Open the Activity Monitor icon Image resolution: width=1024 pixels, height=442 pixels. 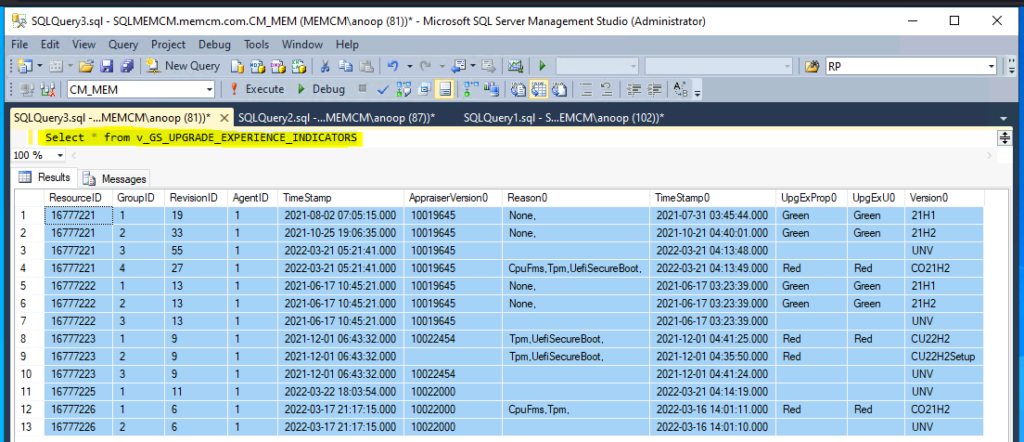click(517, 66)
